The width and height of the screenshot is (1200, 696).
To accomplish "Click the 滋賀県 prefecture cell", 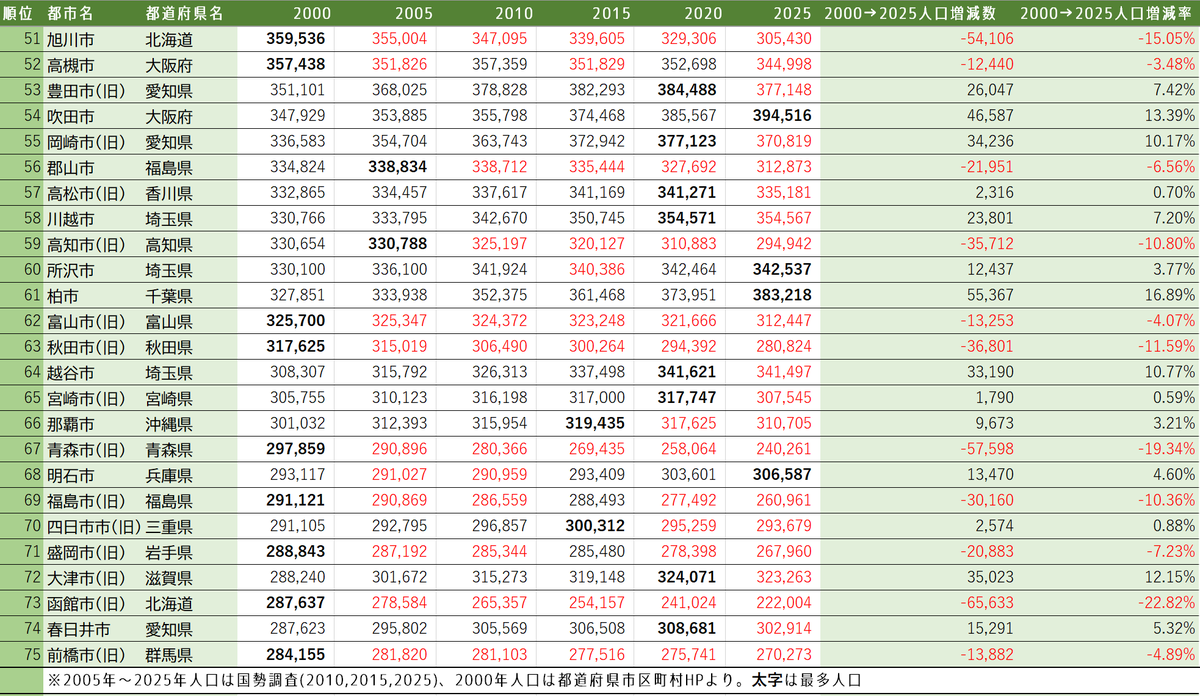I will coord(169,577).
